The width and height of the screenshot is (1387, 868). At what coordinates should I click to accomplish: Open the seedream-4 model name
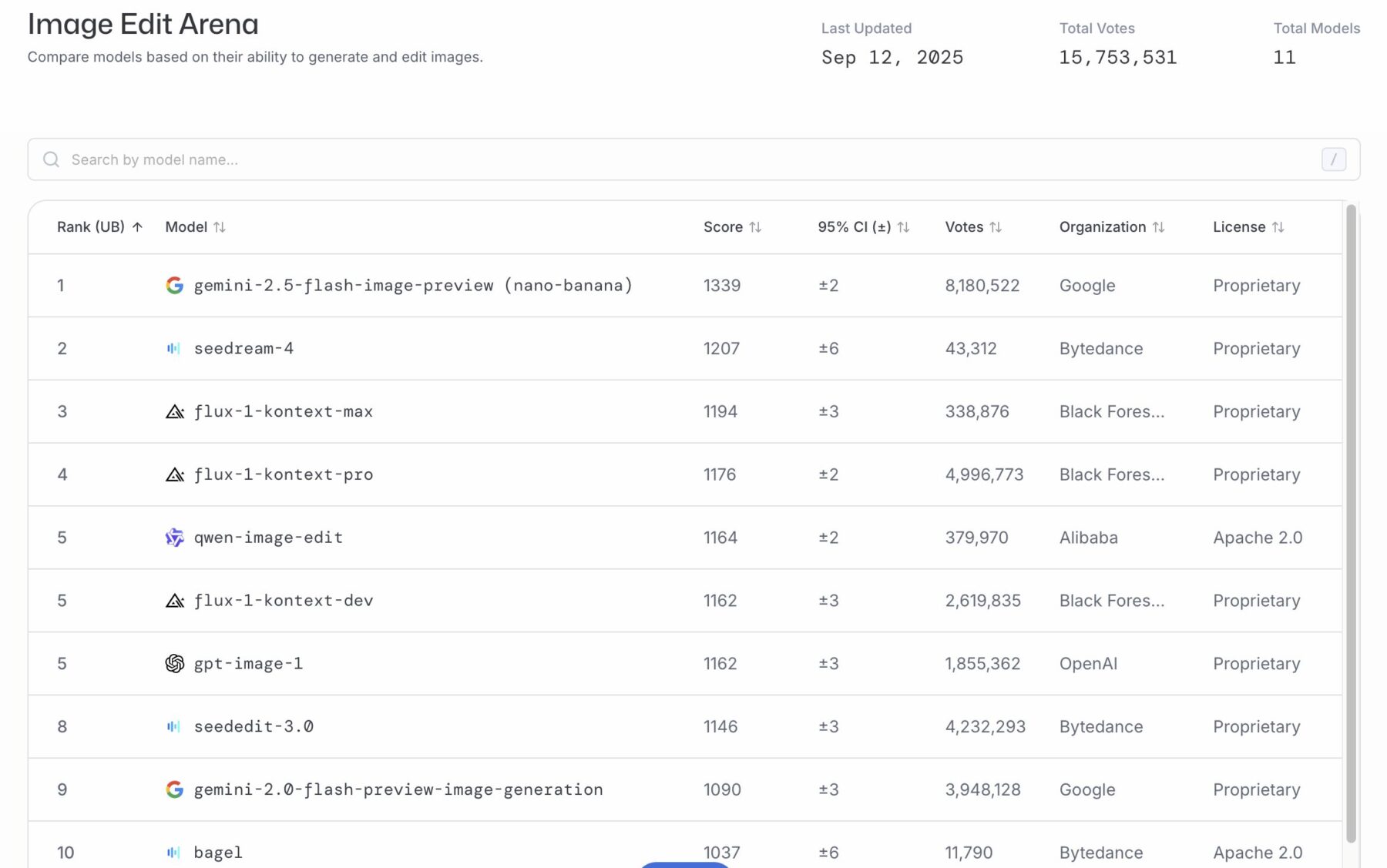pos(243,348)
